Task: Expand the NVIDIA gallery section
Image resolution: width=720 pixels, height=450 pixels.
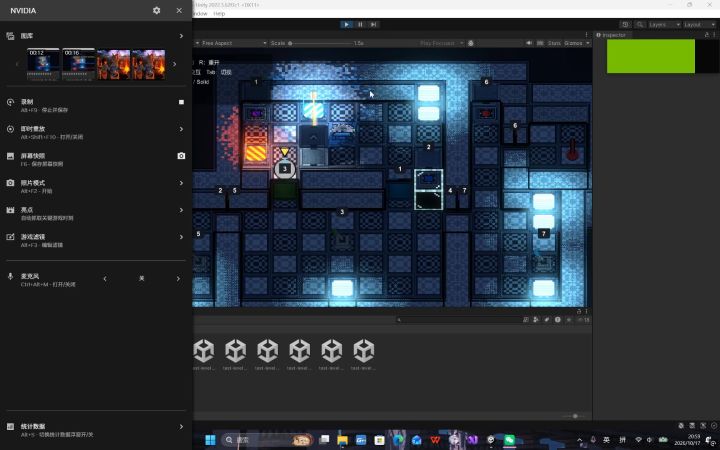Action: pyautogui.click(x=95, y=36)
